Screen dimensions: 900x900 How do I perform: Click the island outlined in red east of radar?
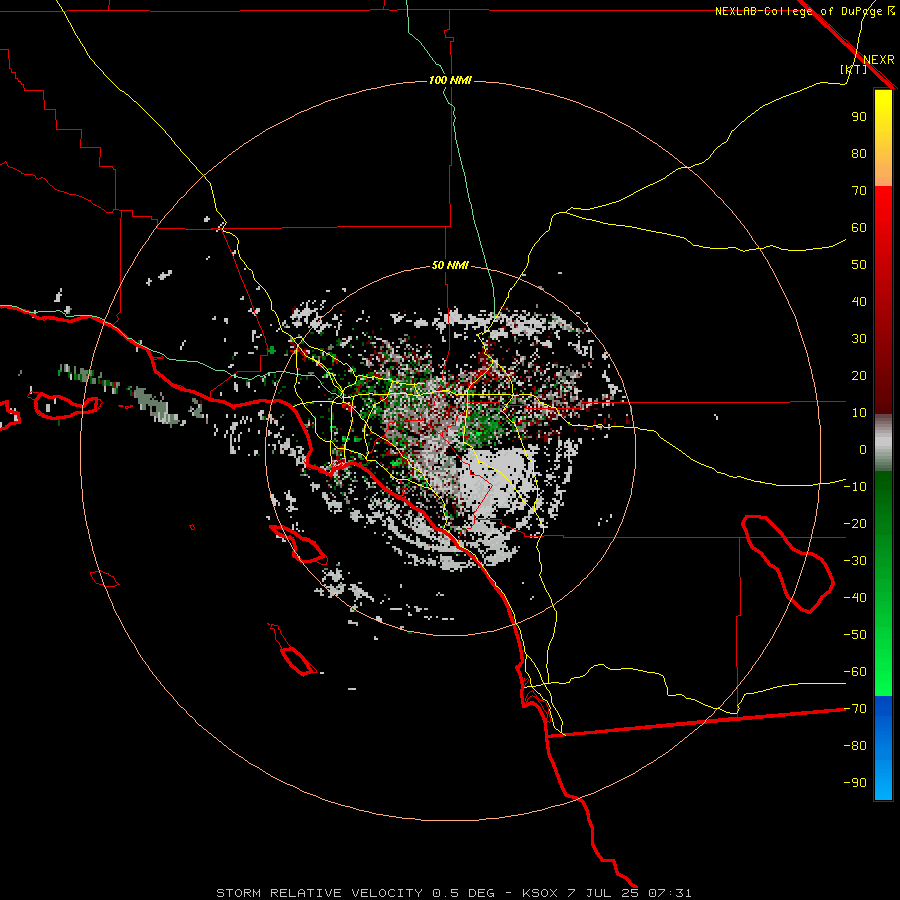tap(788, 564)
